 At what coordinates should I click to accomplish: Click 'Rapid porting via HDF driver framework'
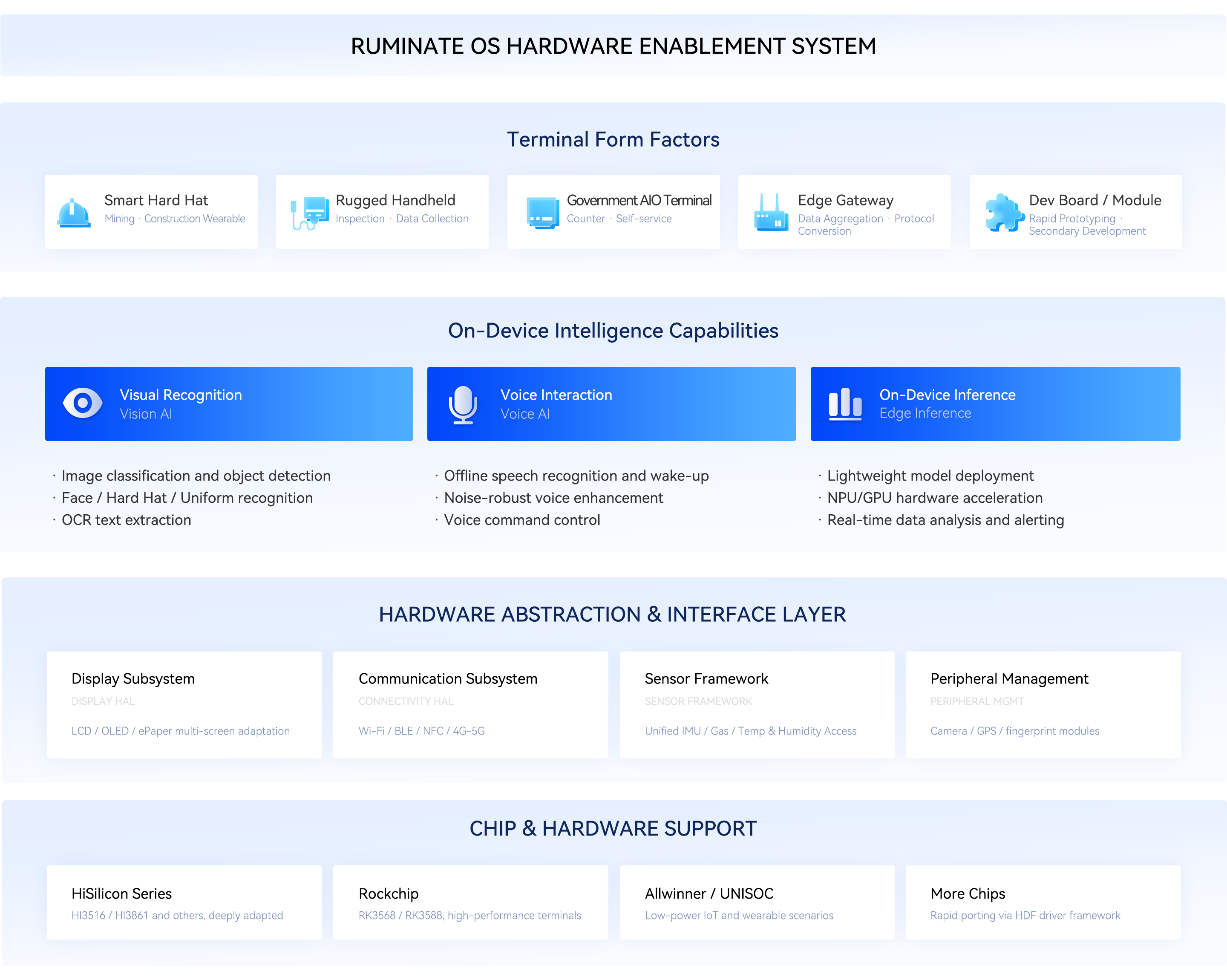tap(1025, 915)
